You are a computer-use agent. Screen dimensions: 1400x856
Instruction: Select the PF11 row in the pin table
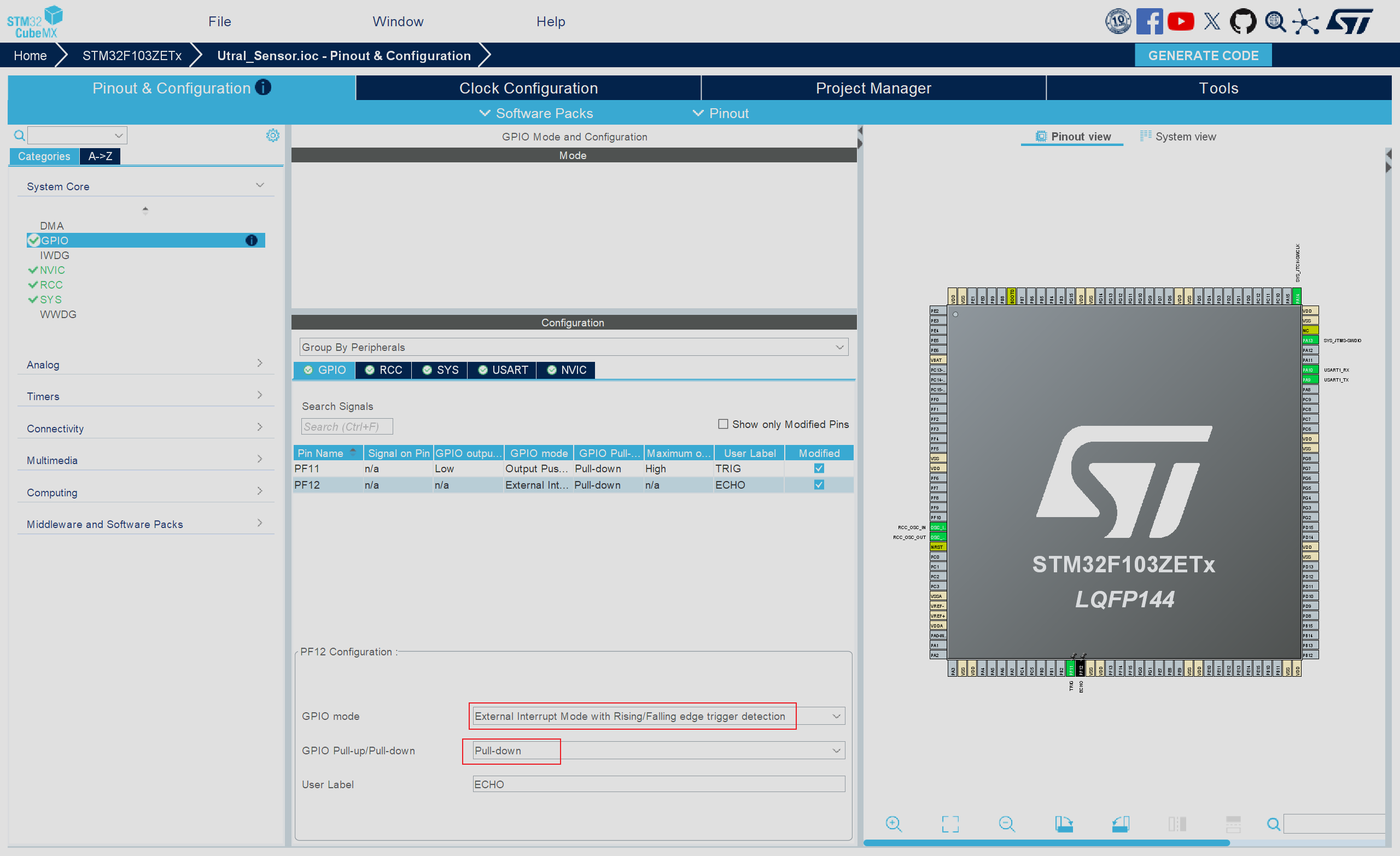point(573,468)
